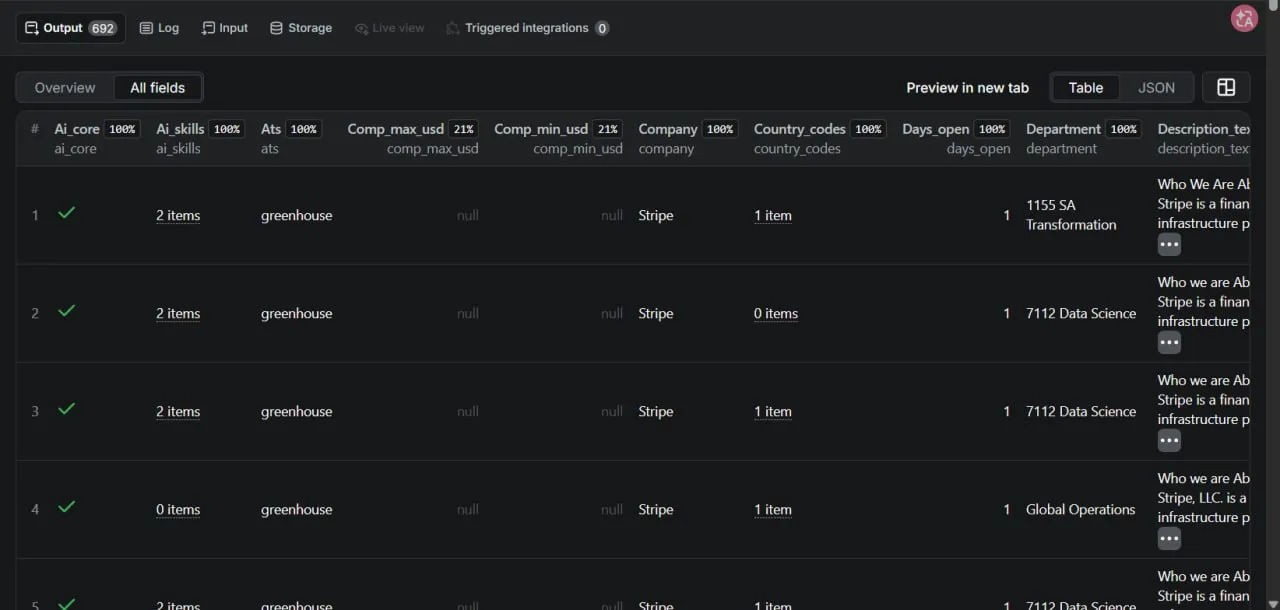Expand '0 items' ai_skills in row 4

[178, 509]
